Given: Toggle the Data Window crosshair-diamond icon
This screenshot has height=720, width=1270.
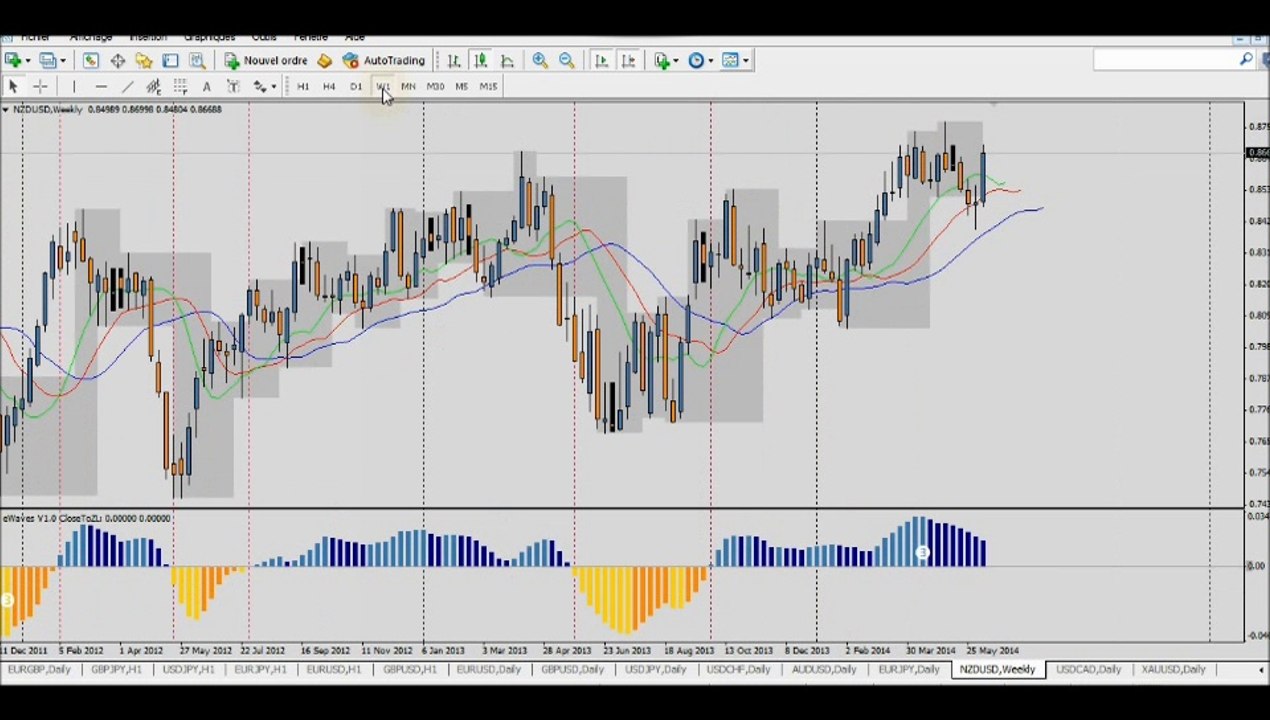Looking at the screenshot, I should pos(117,61).
